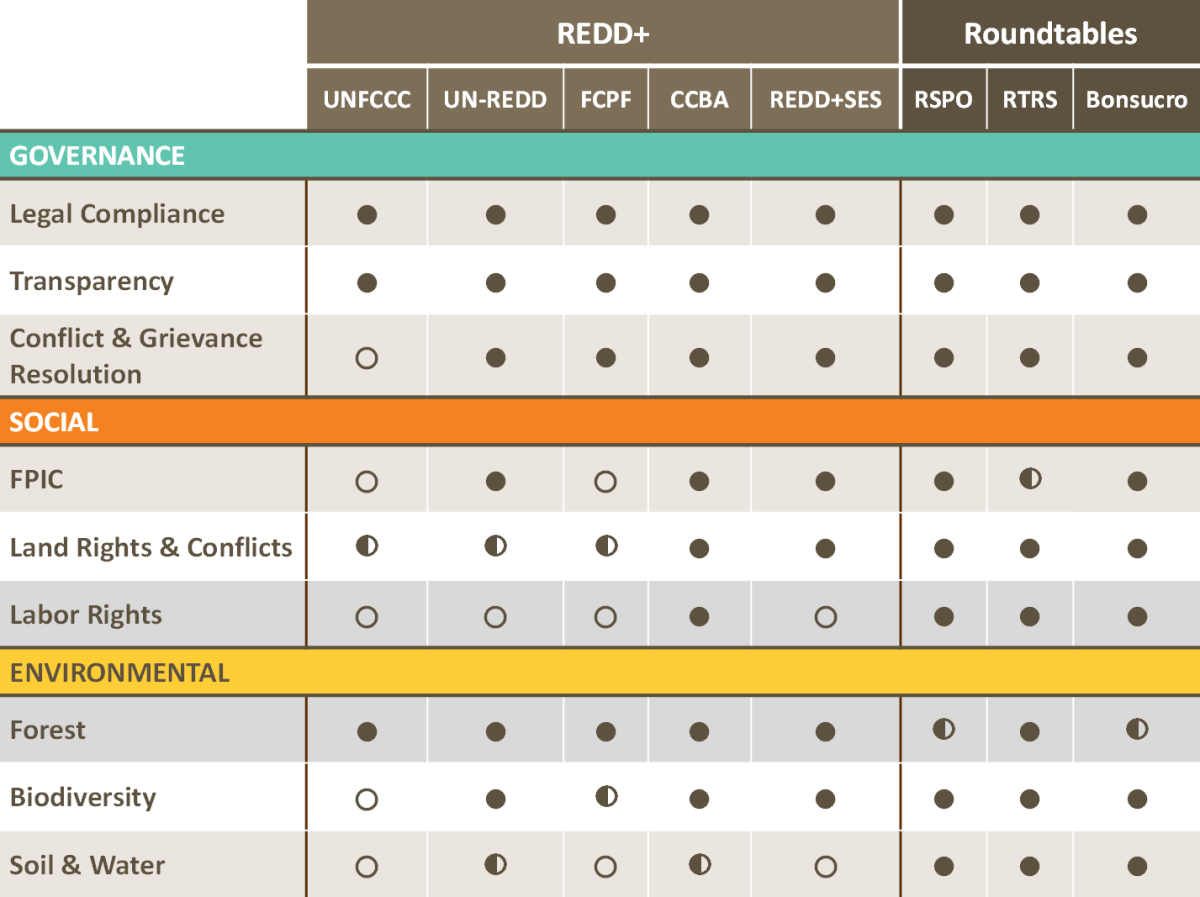This screenshot has width=1200, height=897.
Task: Click half-filled circle for Bonsucro Forest
Action: click(1137, 729)
